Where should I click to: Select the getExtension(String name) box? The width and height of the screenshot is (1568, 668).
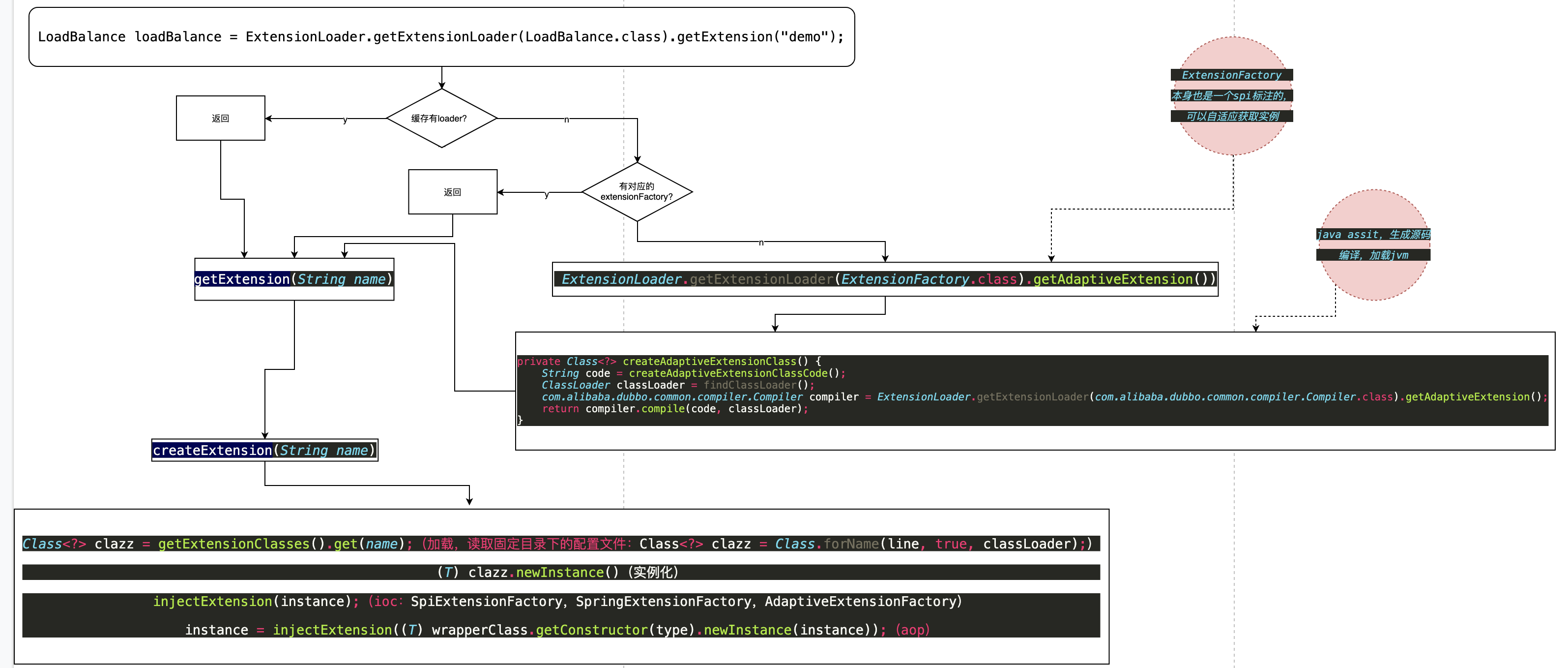[x=294, y=279]
